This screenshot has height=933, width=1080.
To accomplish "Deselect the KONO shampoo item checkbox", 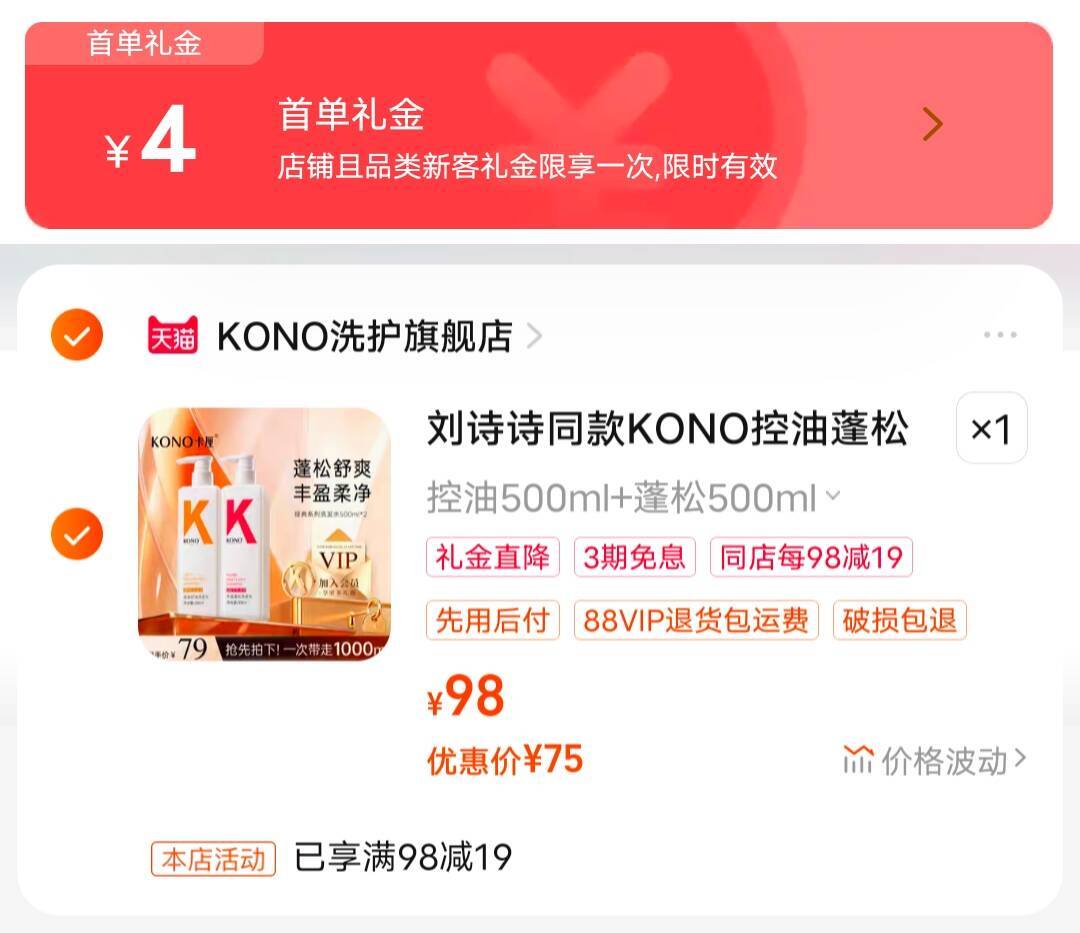I will pos(77,534).
